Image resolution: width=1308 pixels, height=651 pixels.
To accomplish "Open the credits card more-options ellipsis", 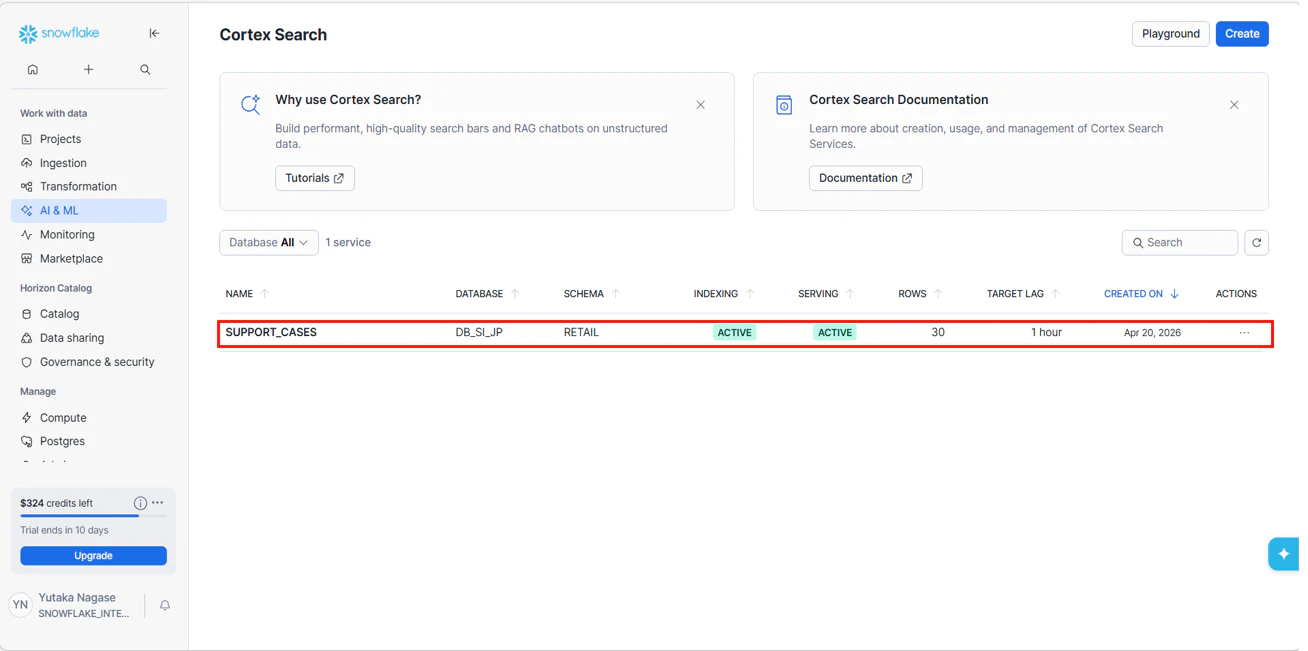I will tap(158, 503).
